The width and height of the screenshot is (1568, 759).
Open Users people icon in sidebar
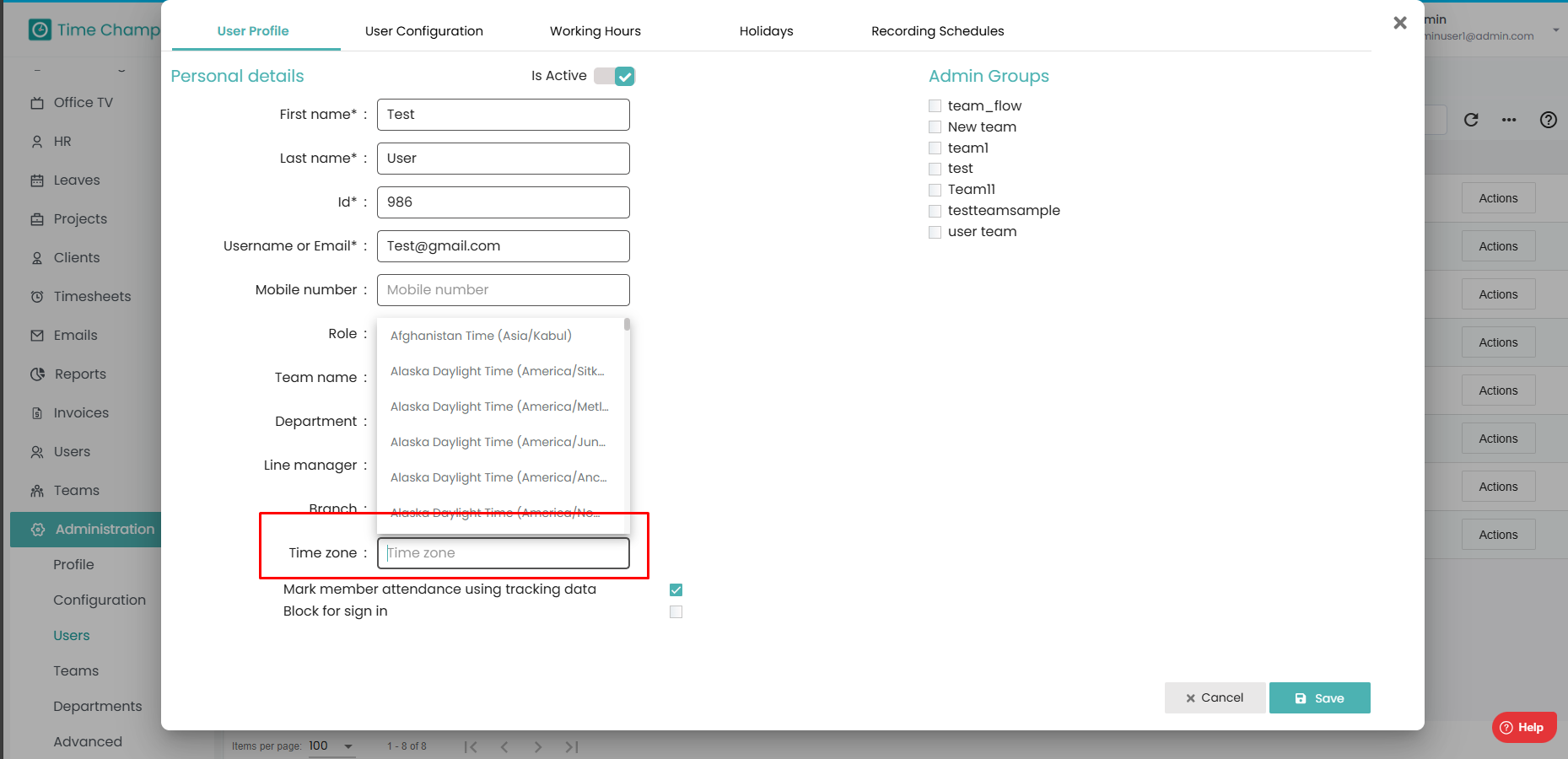click(x=37, y=452)
